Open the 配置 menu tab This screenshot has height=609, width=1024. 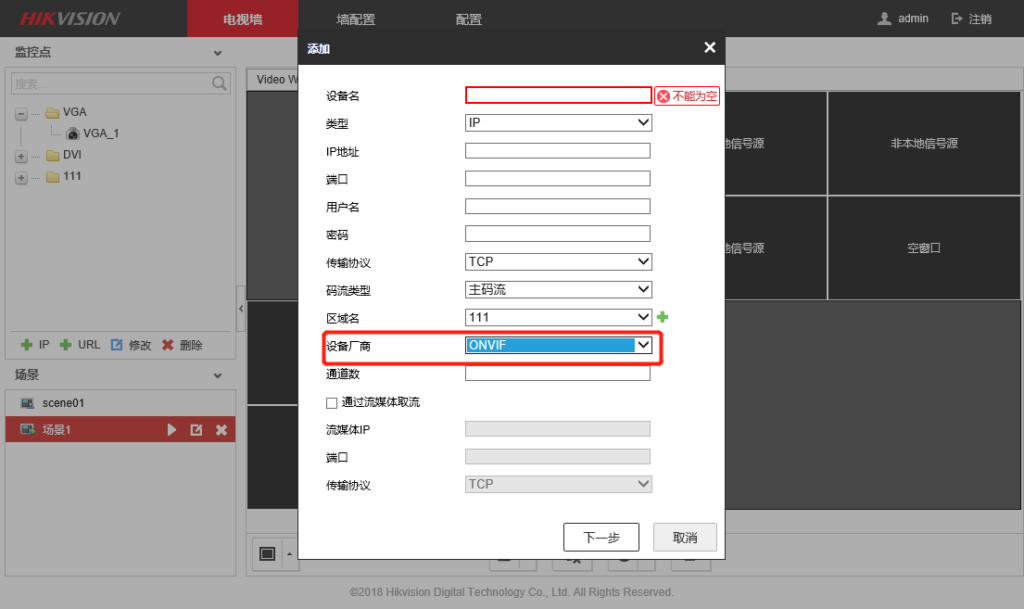pos(467,18)
